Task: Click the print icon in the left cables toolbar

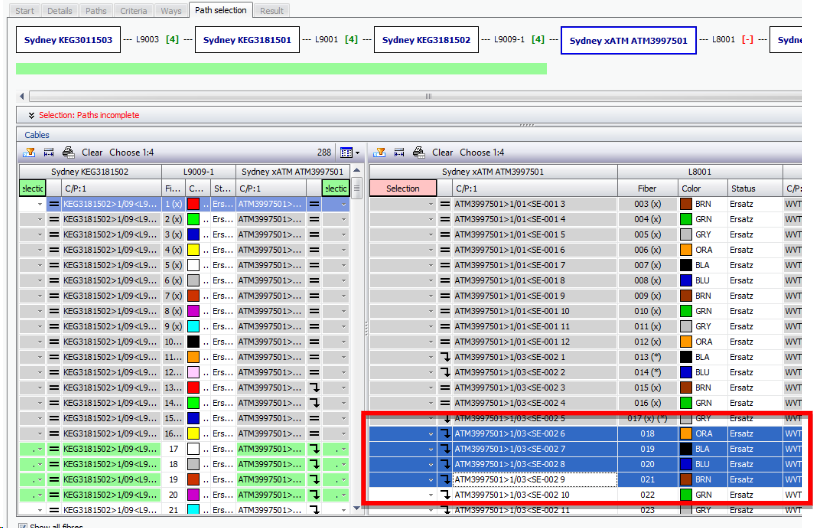Action: click(68, 152)
